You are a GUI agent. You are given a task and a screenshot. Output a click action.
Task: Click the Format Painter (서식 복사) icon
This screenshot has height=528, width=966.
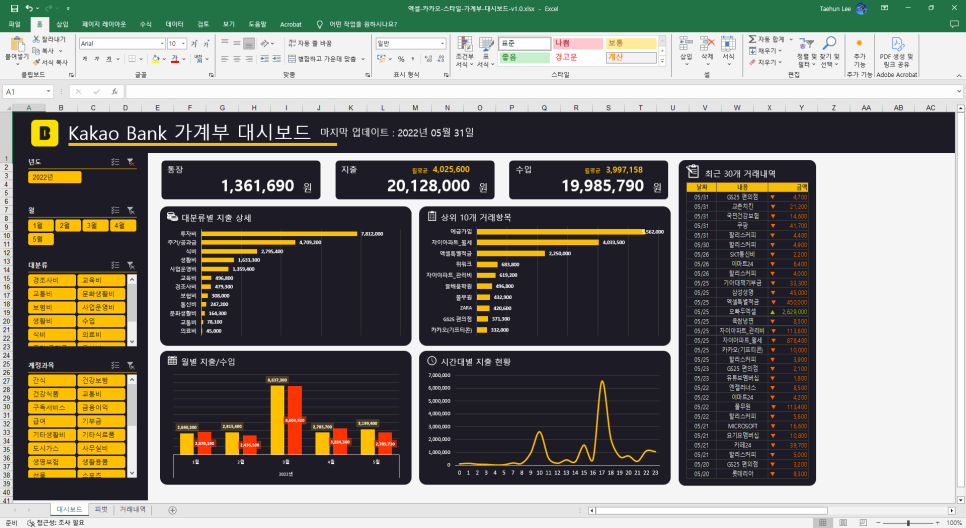point(36,62)
